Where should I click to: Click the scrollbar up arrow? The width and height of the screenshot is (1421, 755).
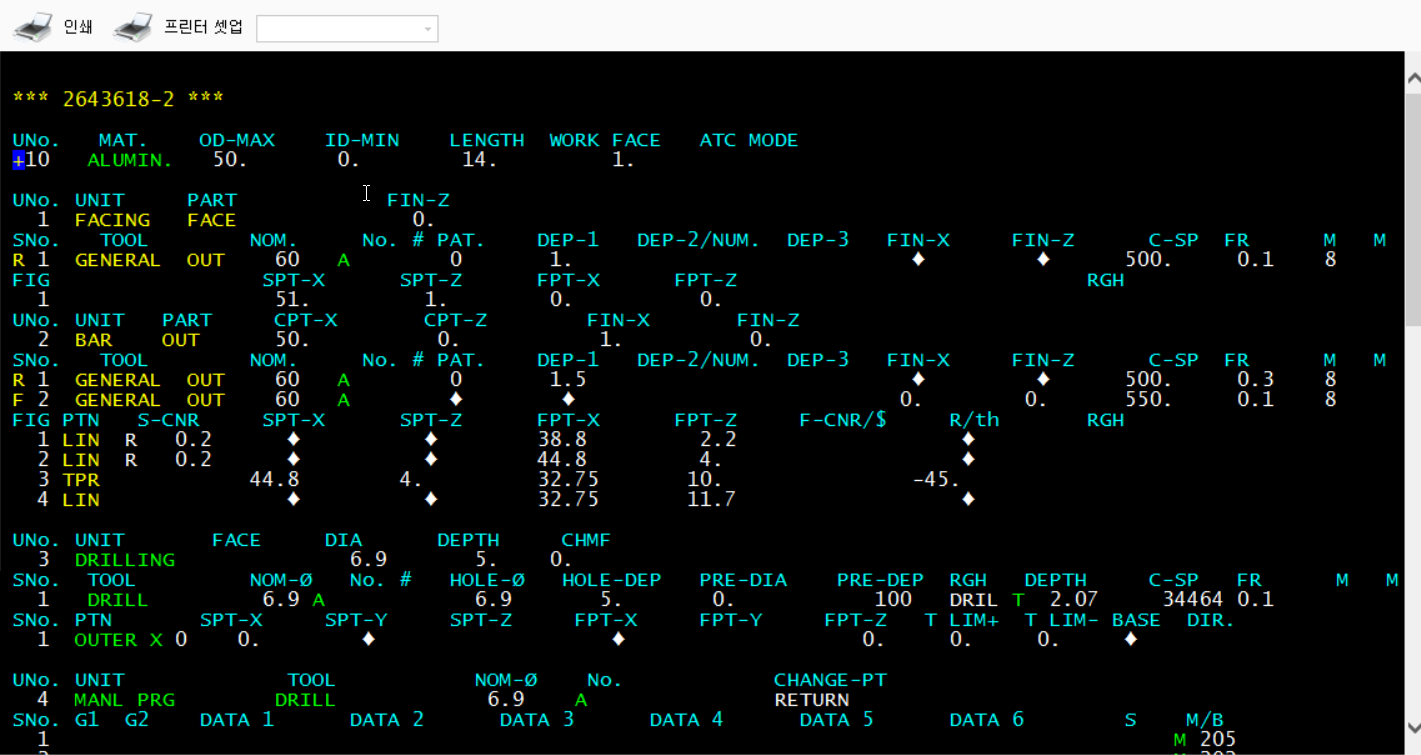click(1412, 79)
